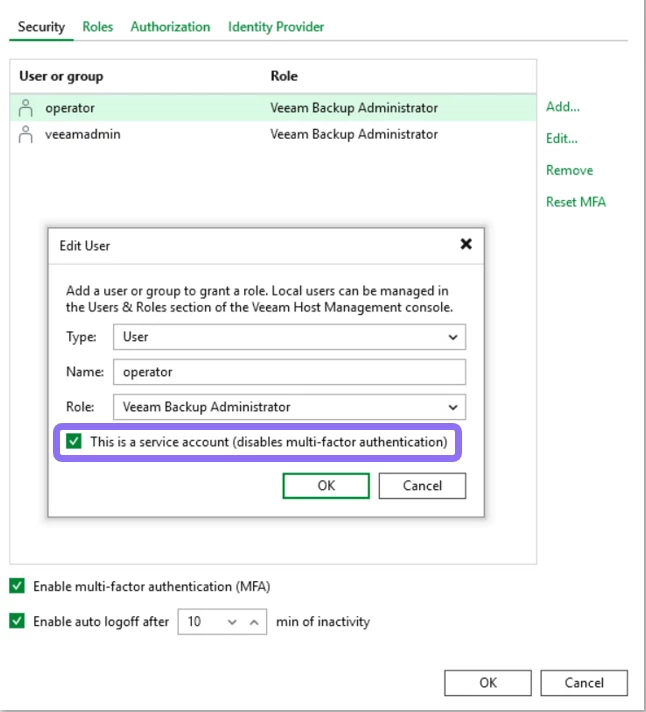This screenshot has width=646, height=712.
Task: Open the Role dropdown in Edit User
Action: tap(289, 407)
